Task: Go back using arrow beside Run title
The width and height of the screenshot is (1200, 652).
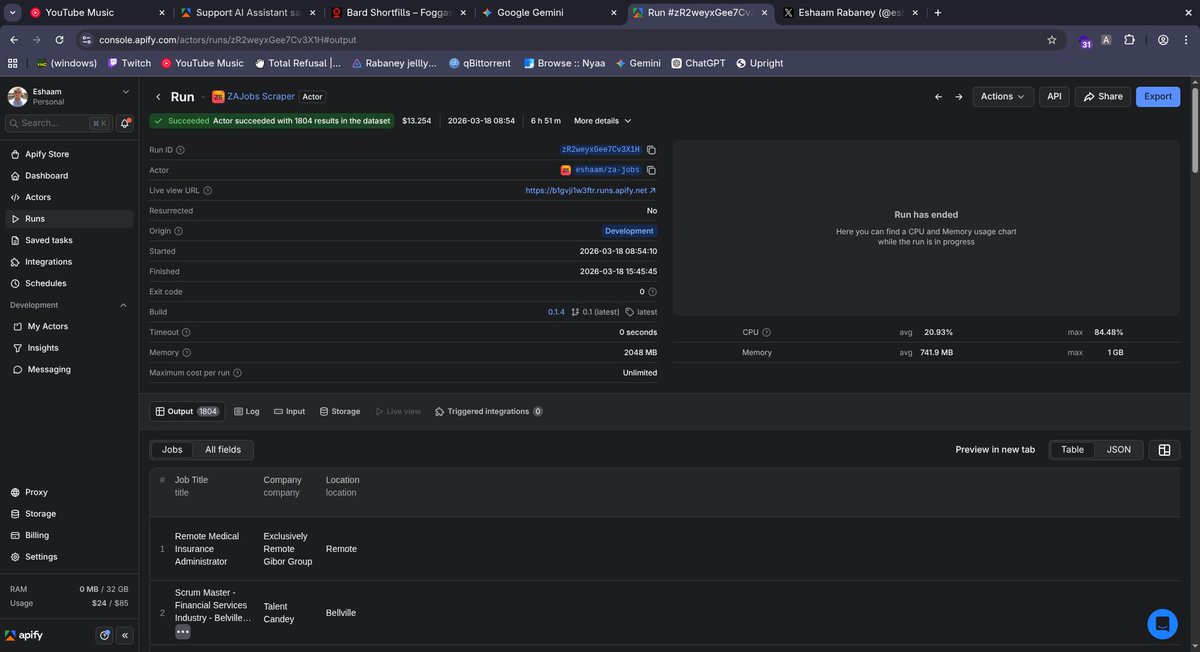Action: [158, 97]
